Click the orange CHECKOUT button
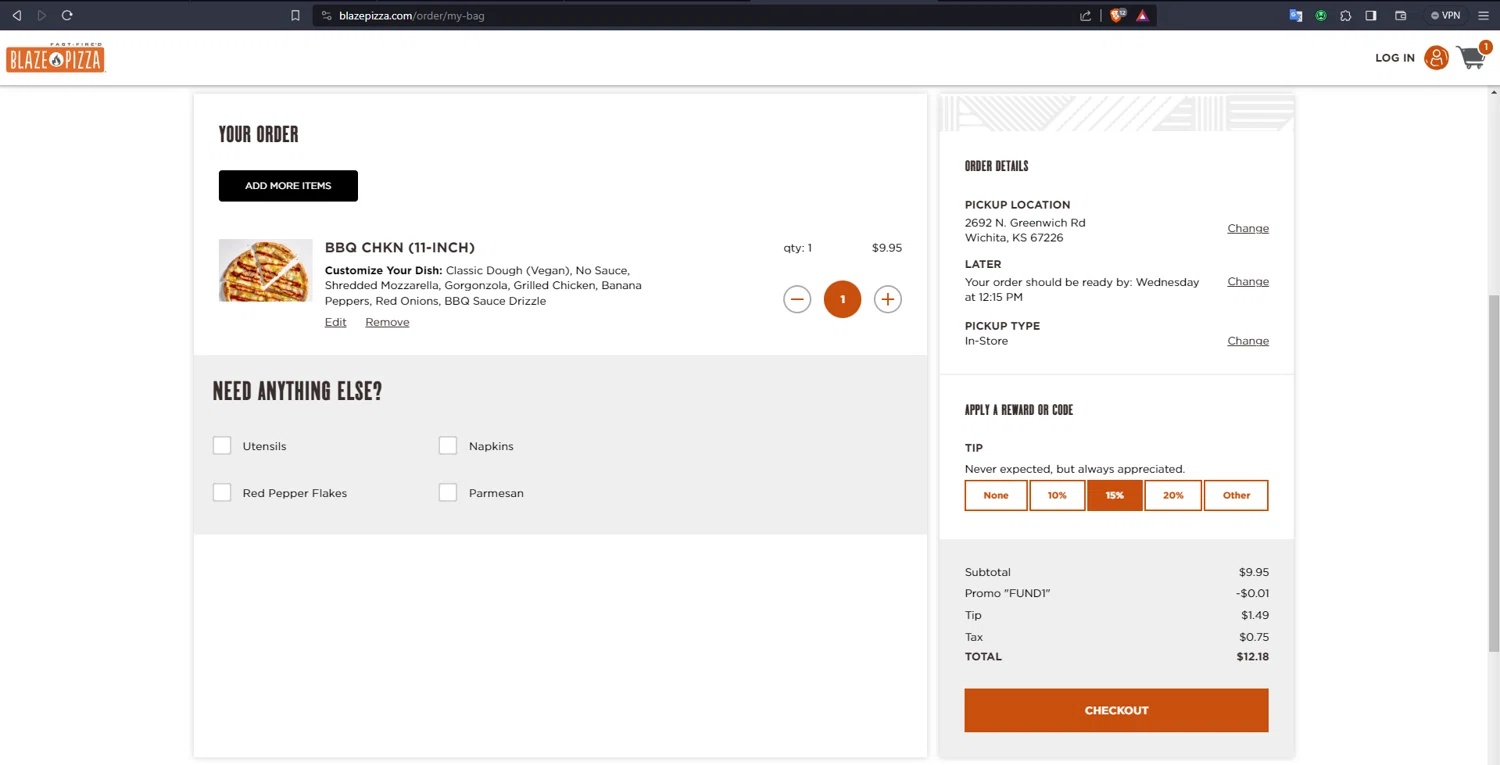This screenshot has width=1500, height=765. (x=1116, y=710)
